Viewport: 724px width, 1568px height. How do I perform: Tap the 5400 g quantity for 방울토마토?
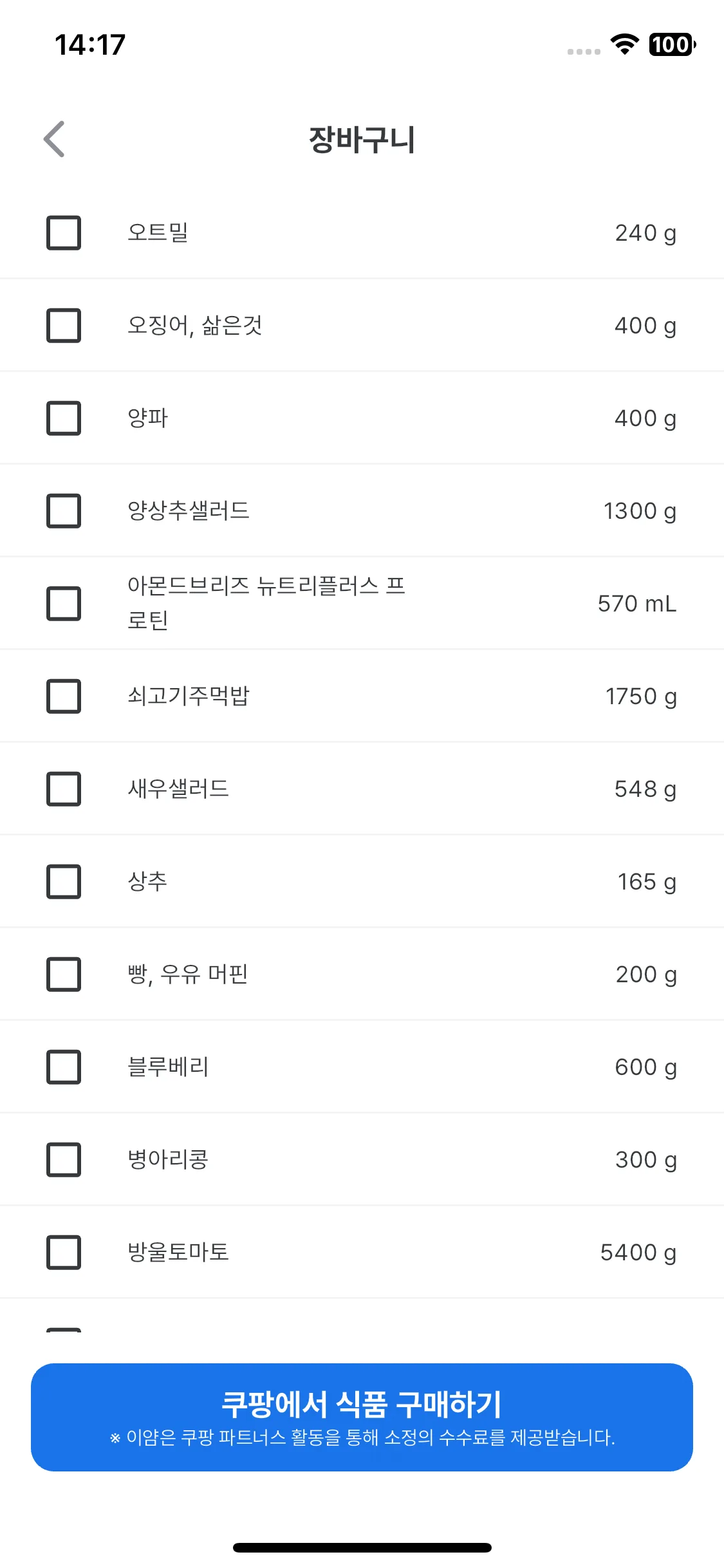[x=638, y=1252]
